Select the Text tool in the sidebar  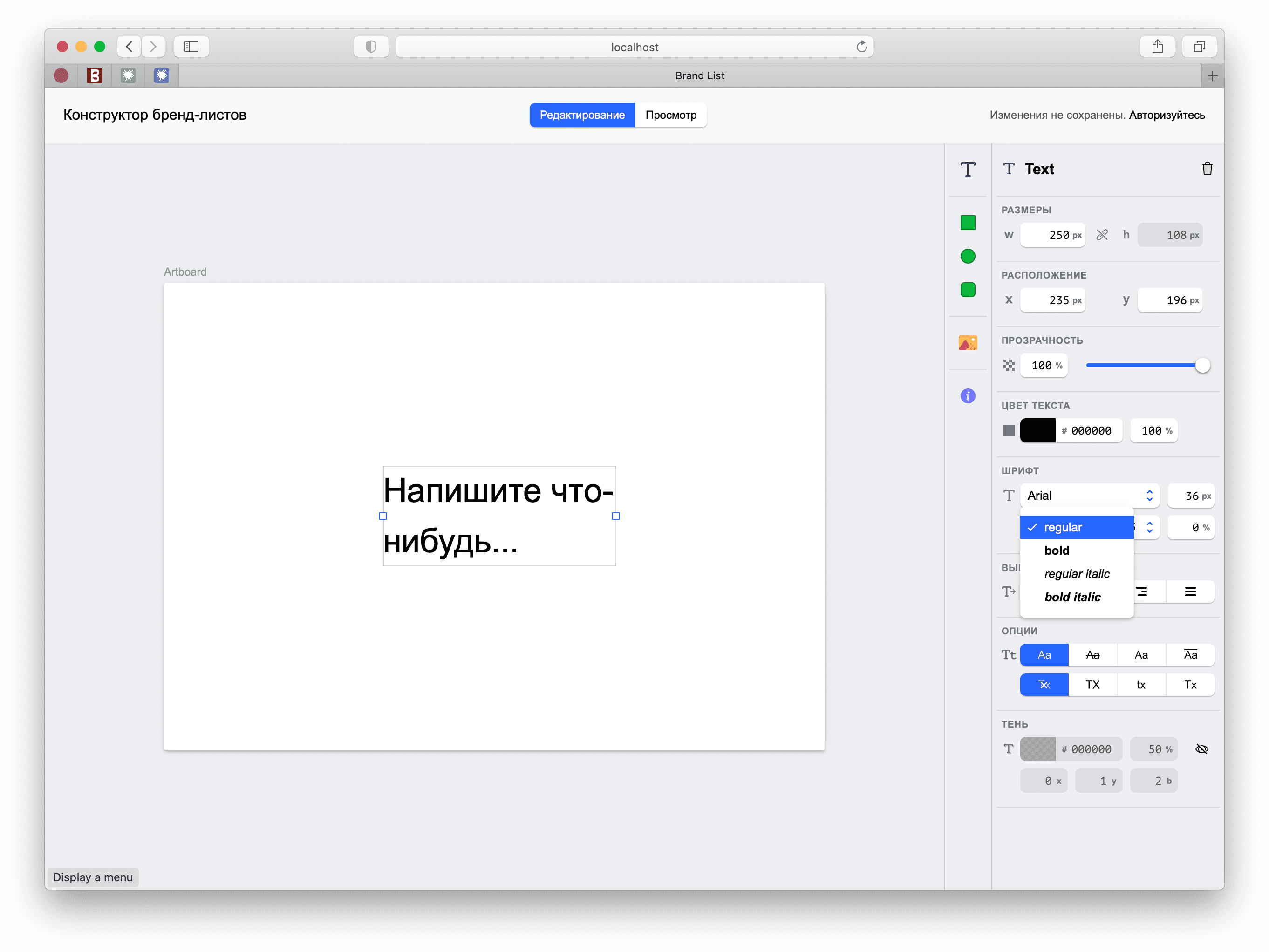click(967, 169)
